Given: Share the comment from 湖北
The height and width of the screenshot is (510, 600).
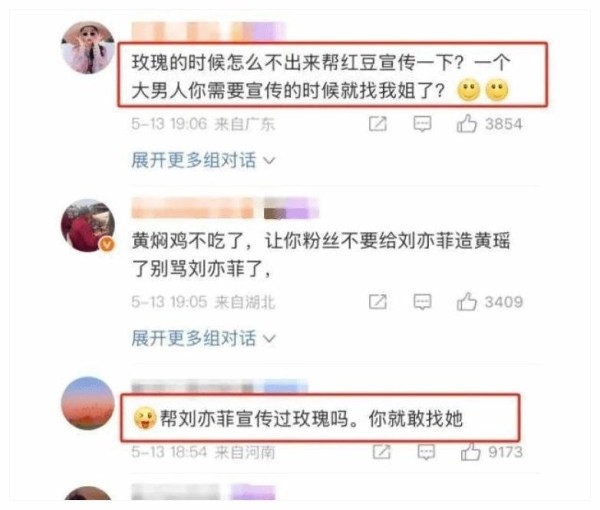Looking at the screenshot, I should pyautogui.click(x=378, y=302).
